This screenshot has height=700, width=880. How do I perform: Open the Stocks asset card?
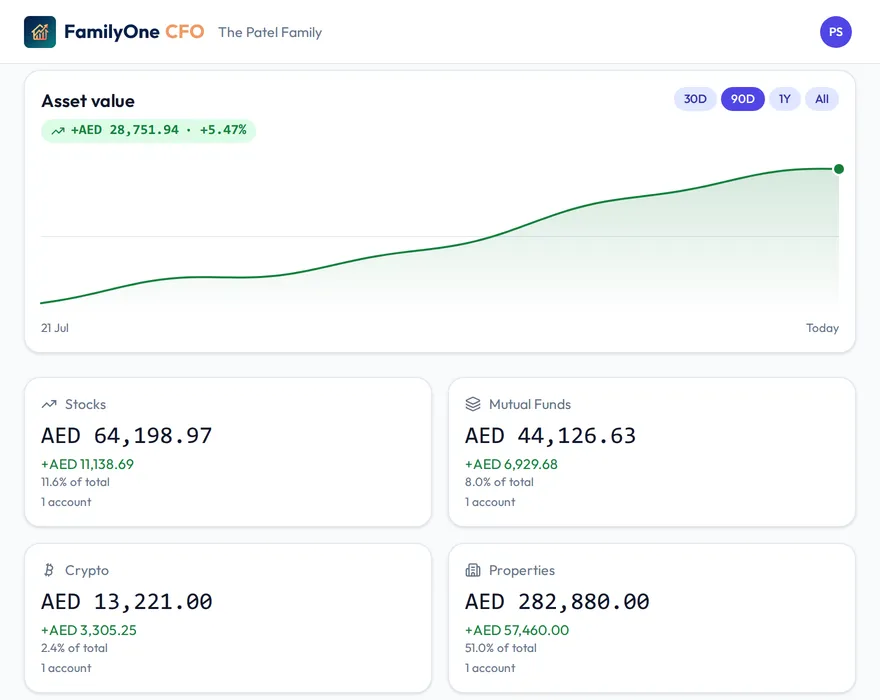(228, 452)
